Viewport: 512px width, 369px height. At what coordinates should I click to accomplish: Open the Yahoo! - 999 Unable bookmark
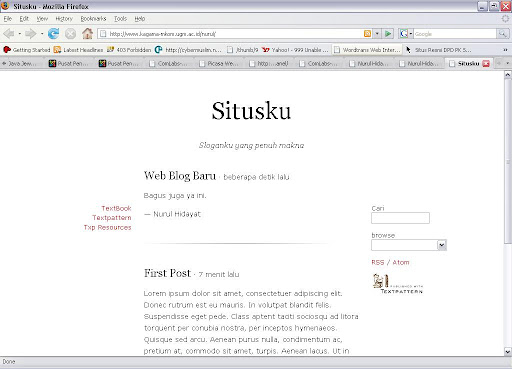pyautogui.click(x=295, y=50)
